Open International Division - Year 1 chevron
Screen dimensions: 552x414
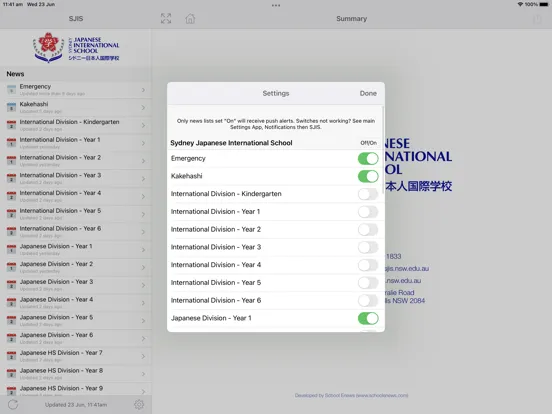[143, 143]
